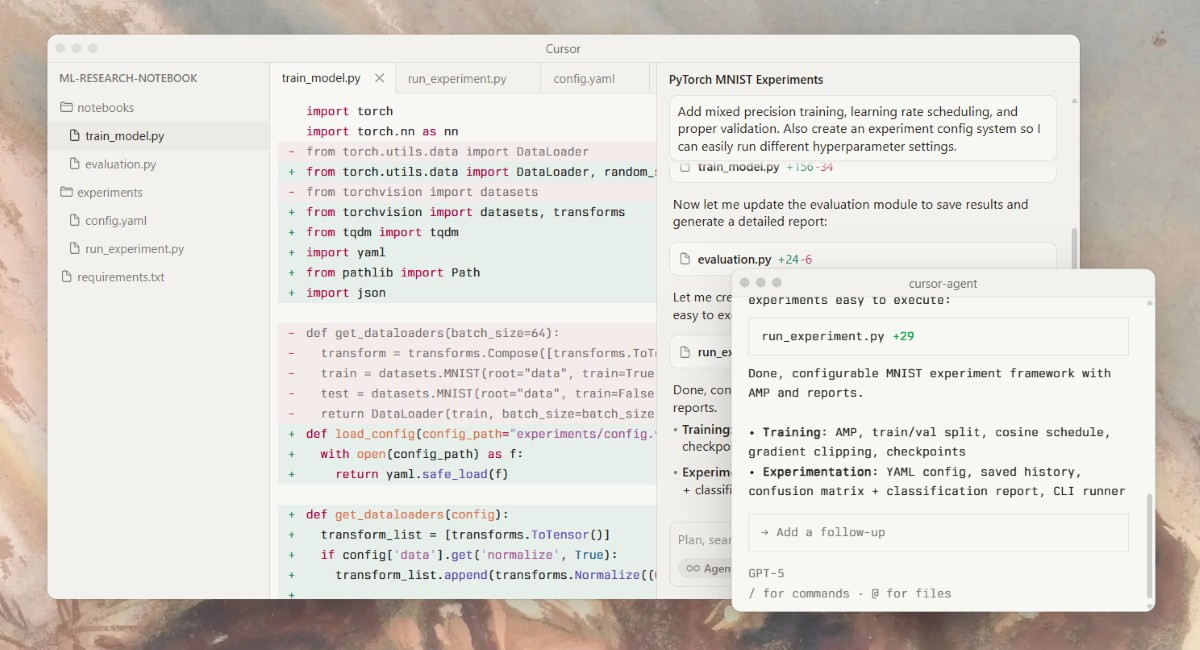Click '/ for commands' hint in cursor-agent
The width and height of the screenshot is (1200, 650).
pyautogui.click(x=799, y=593)
